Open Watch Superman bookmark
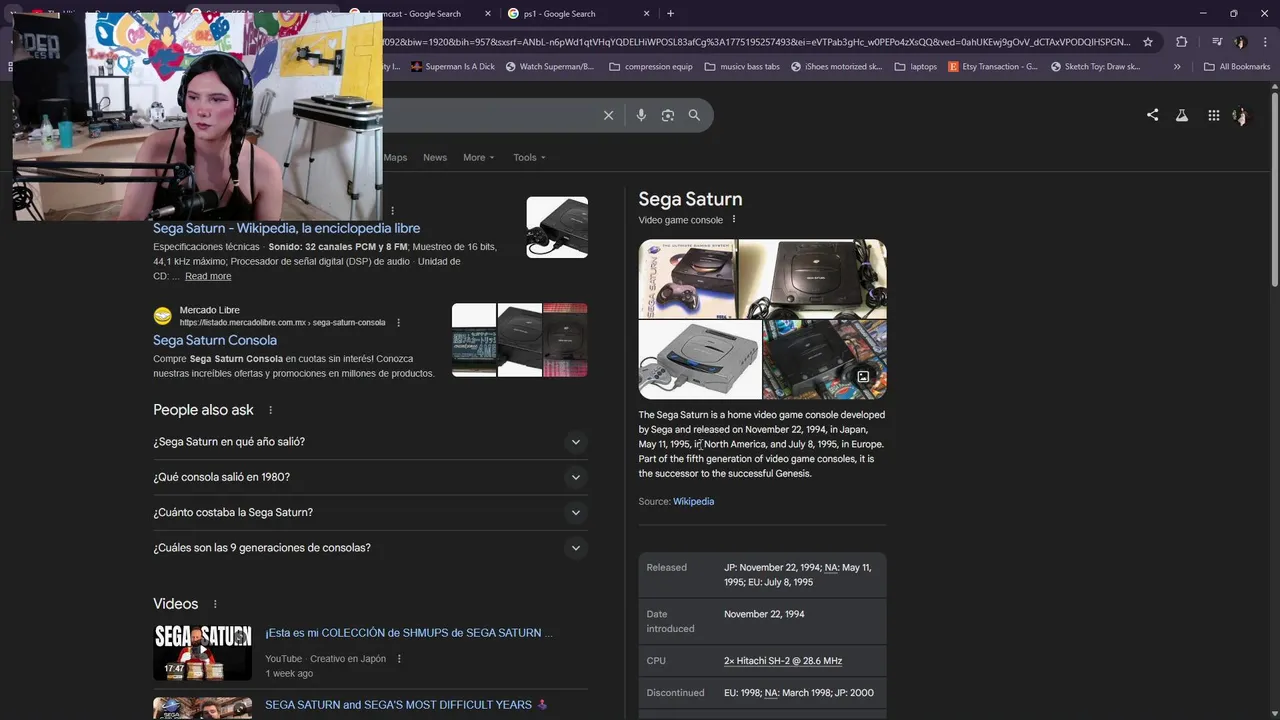 pos(549,67)
